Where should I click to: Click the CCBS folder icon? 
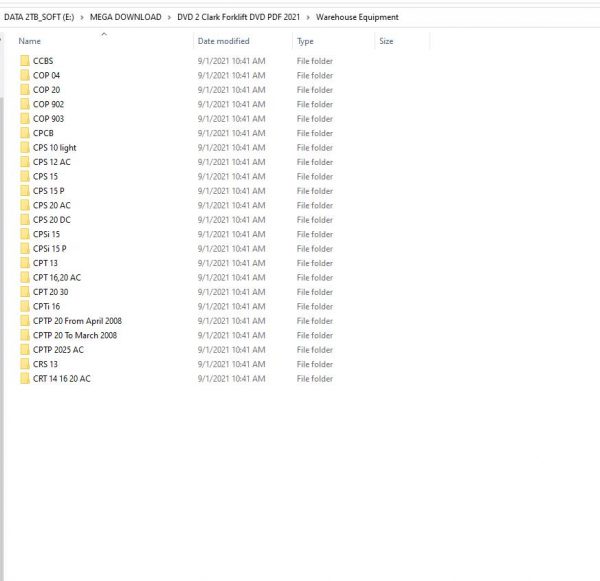tap(25, 60)
